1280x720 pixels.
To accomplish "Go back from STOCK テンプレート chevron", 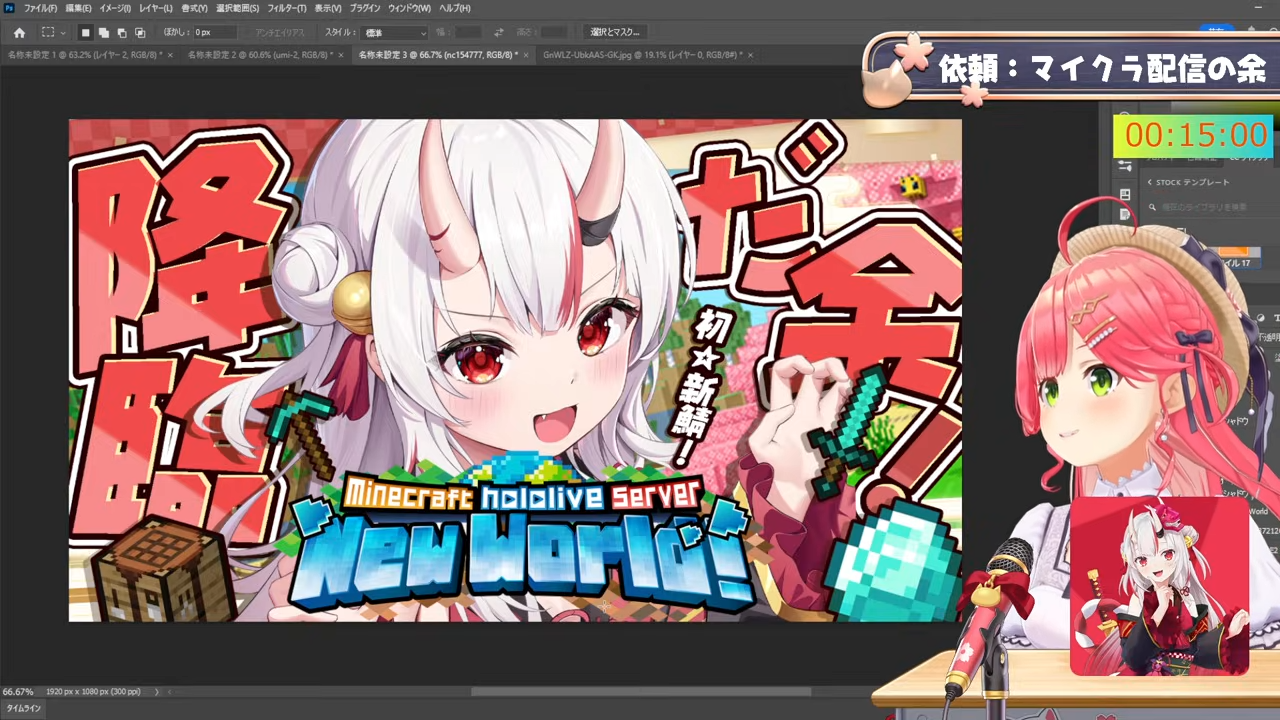I will (1150, 182).
